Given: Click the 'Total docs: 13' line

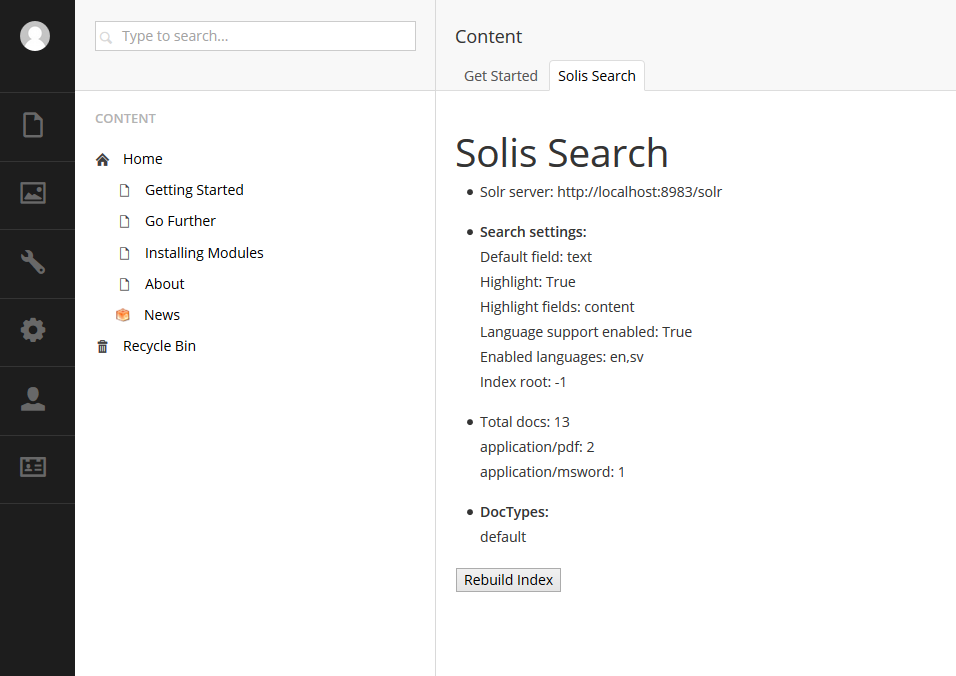Looking at the screenshot, I should 525,422.
